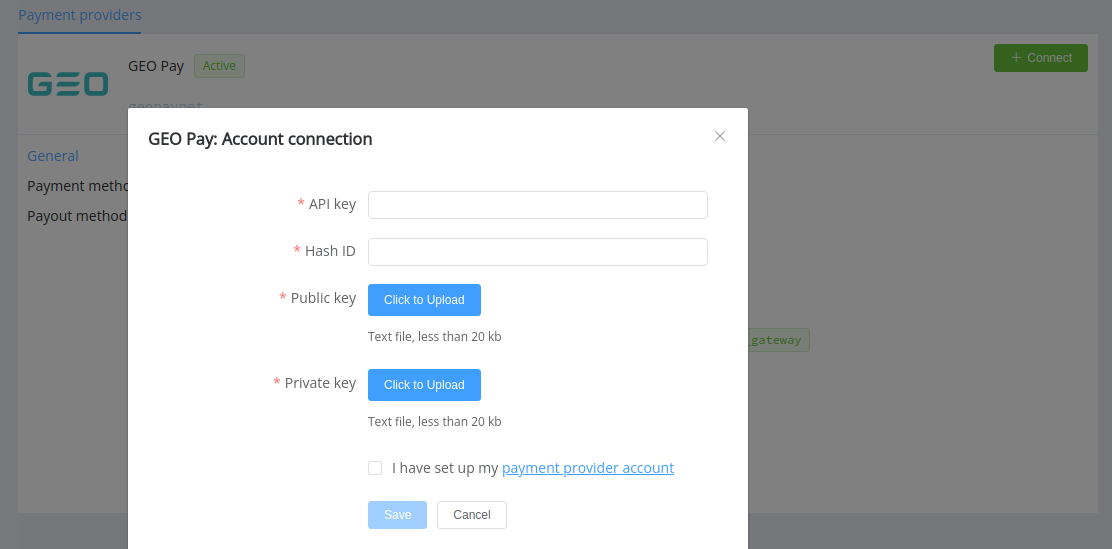The height and width of the screenshot is (549, 1112).
Task: Click the Public key file size hint
Action: [435, 336]
